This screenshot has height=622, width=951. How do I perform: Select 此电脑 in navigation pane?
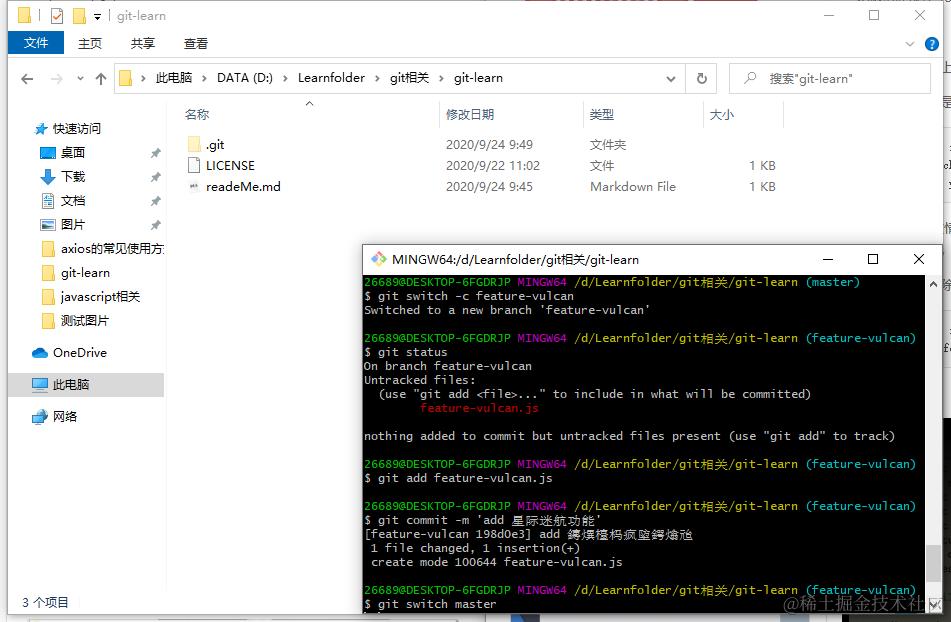coord(70,384)
